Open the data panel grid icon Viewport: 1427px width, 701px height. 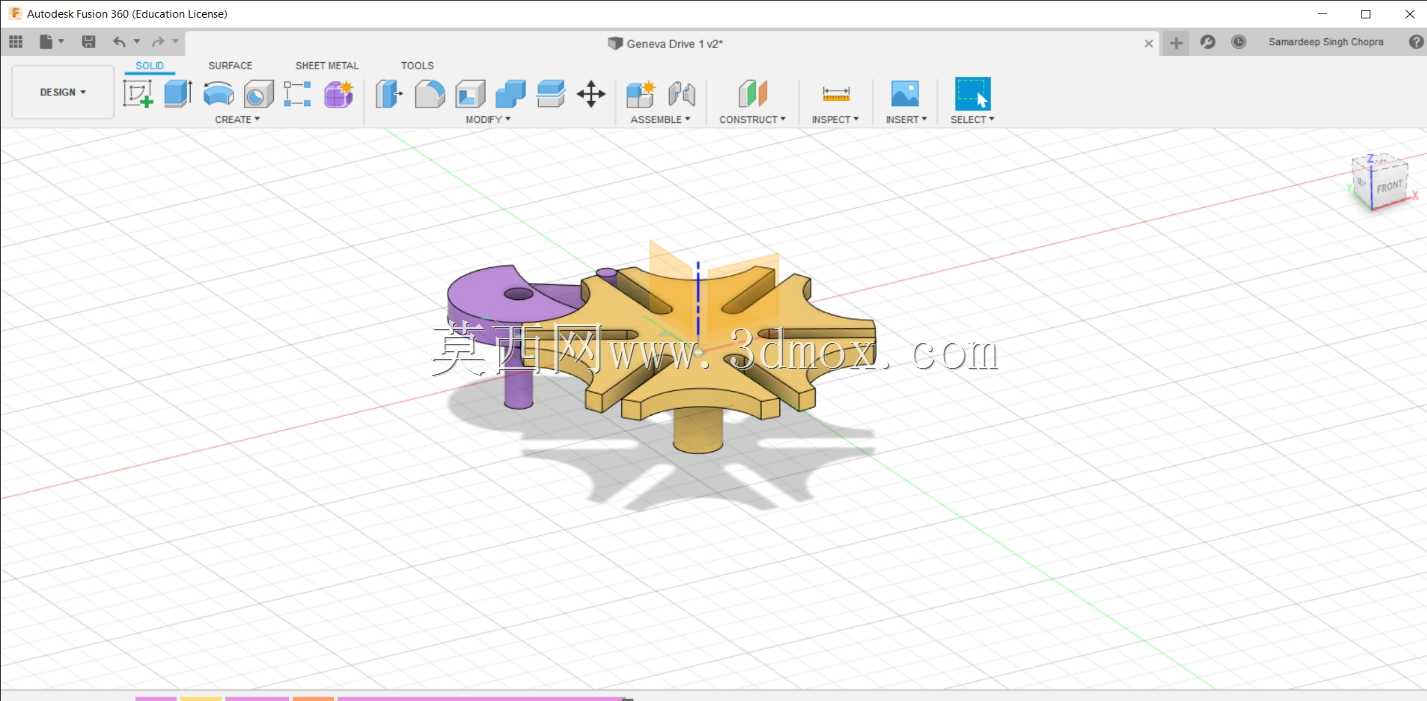[x=16, y=42]
